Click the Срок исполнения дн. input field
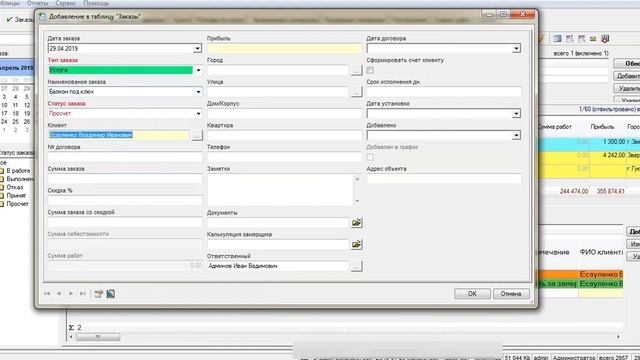Viewport: 640px width, 360px height. coord(444,92)
